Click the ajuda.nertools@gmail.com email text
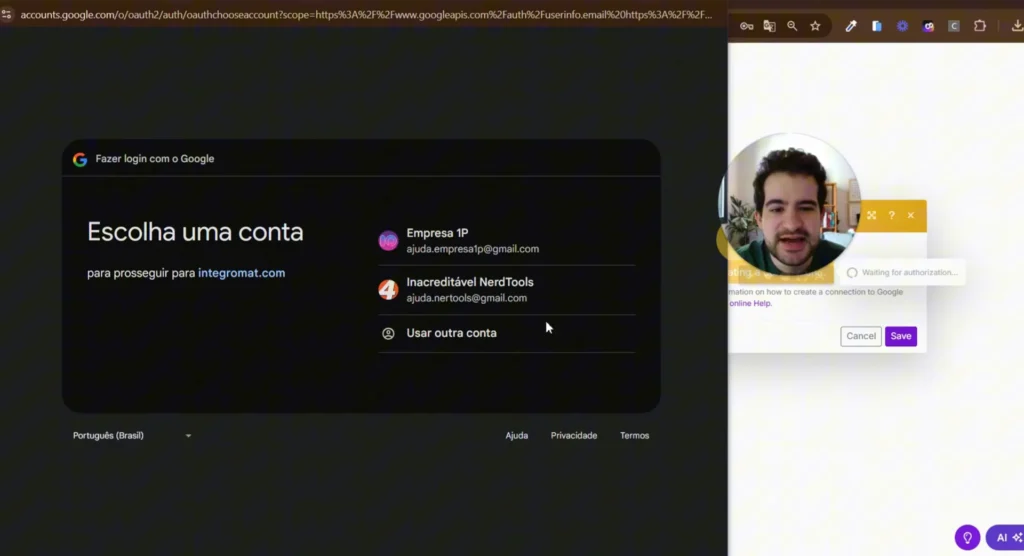 [x=466, y=298]
